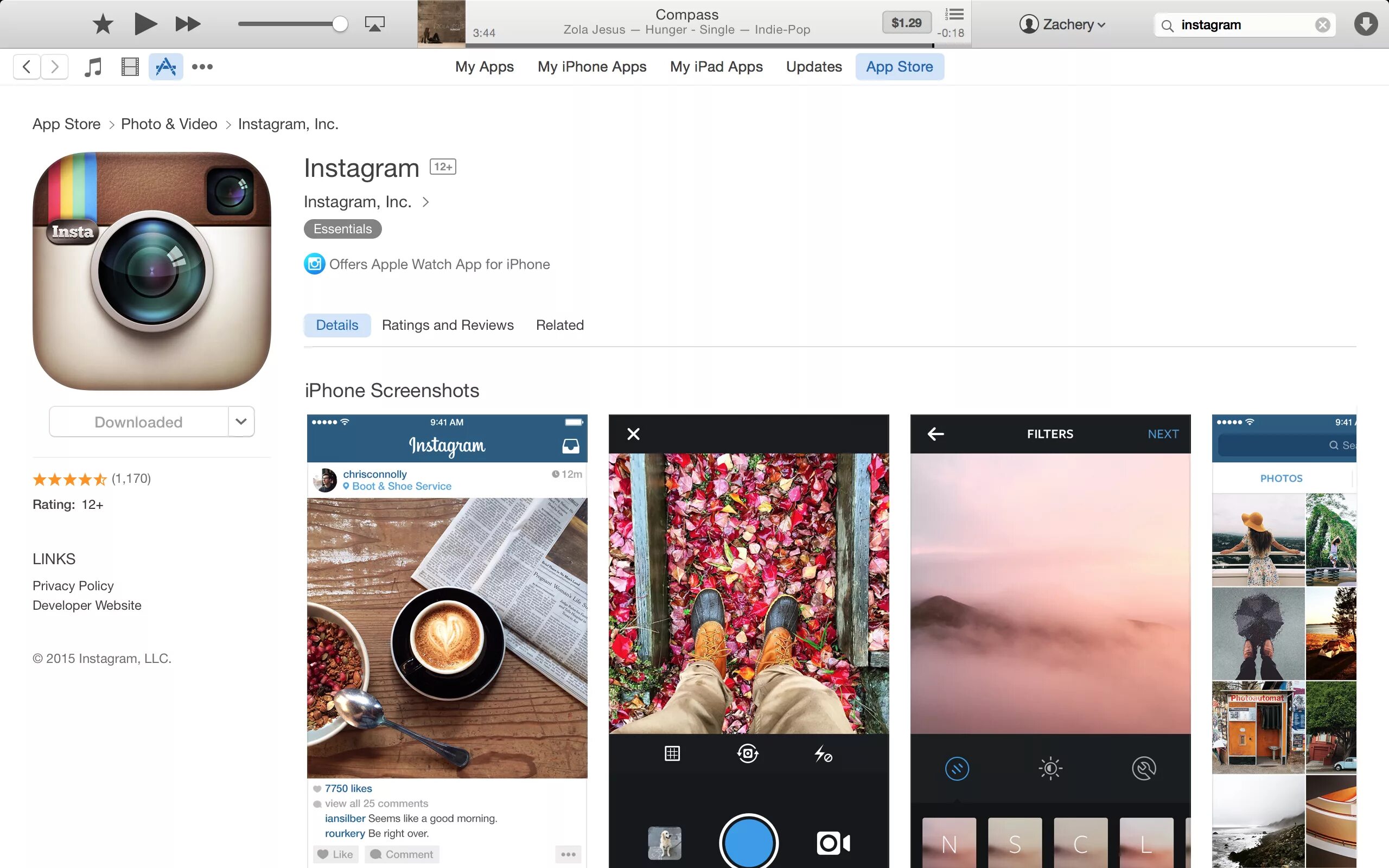Image resolution: width=1389 pixels, height=868 pixels.
Task: Toggle the Details tab view
Action: [337, 325]
